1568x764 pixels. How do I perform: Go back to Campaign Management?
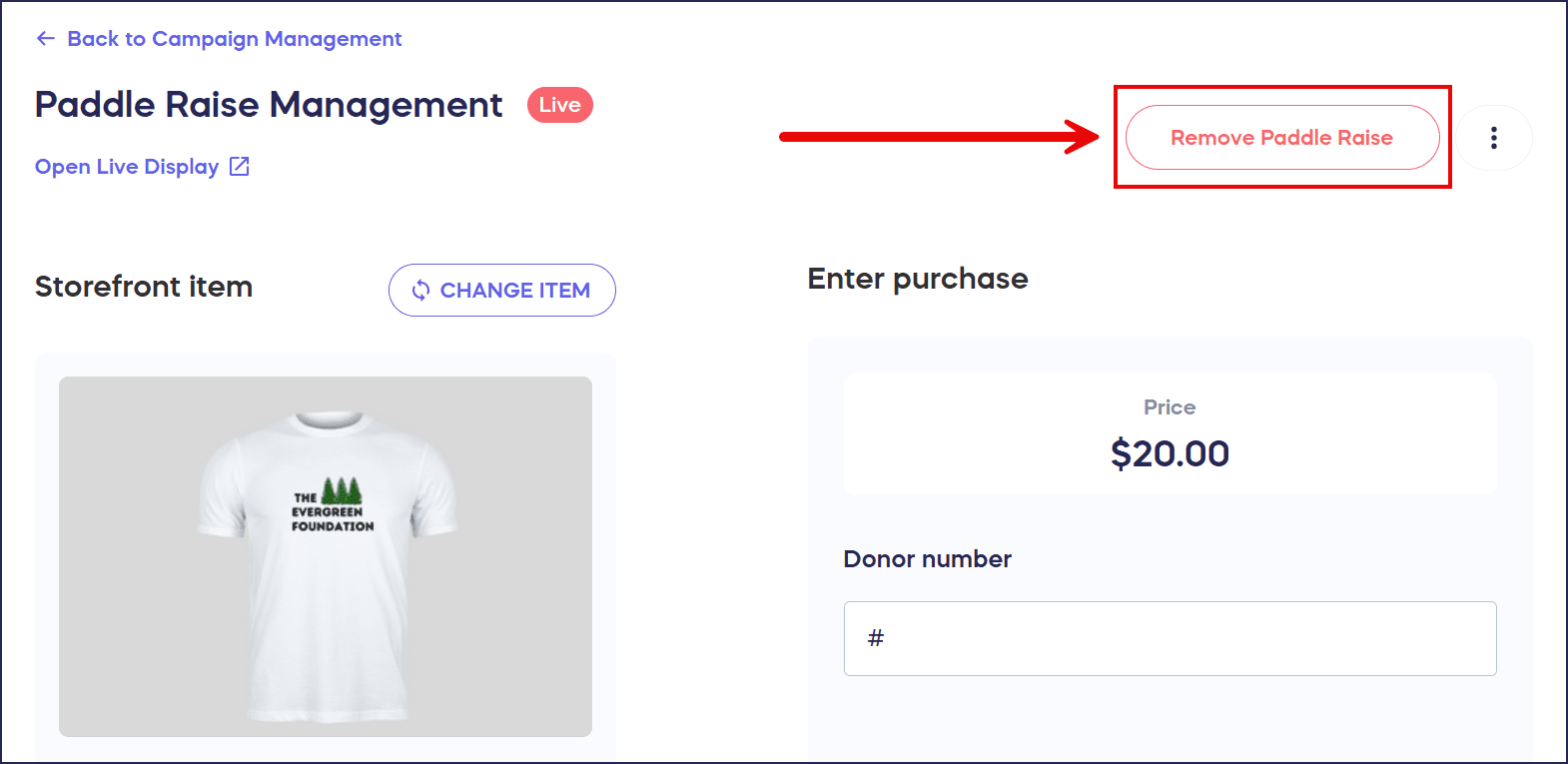(234, 39)
